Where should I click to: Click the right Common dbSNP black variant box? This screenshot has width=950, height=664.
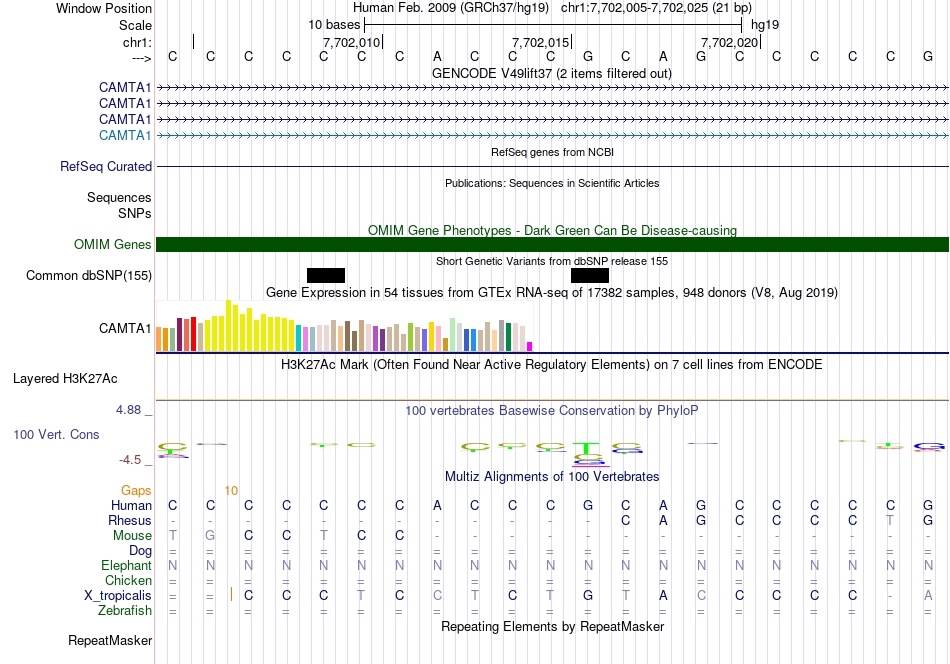590,276
